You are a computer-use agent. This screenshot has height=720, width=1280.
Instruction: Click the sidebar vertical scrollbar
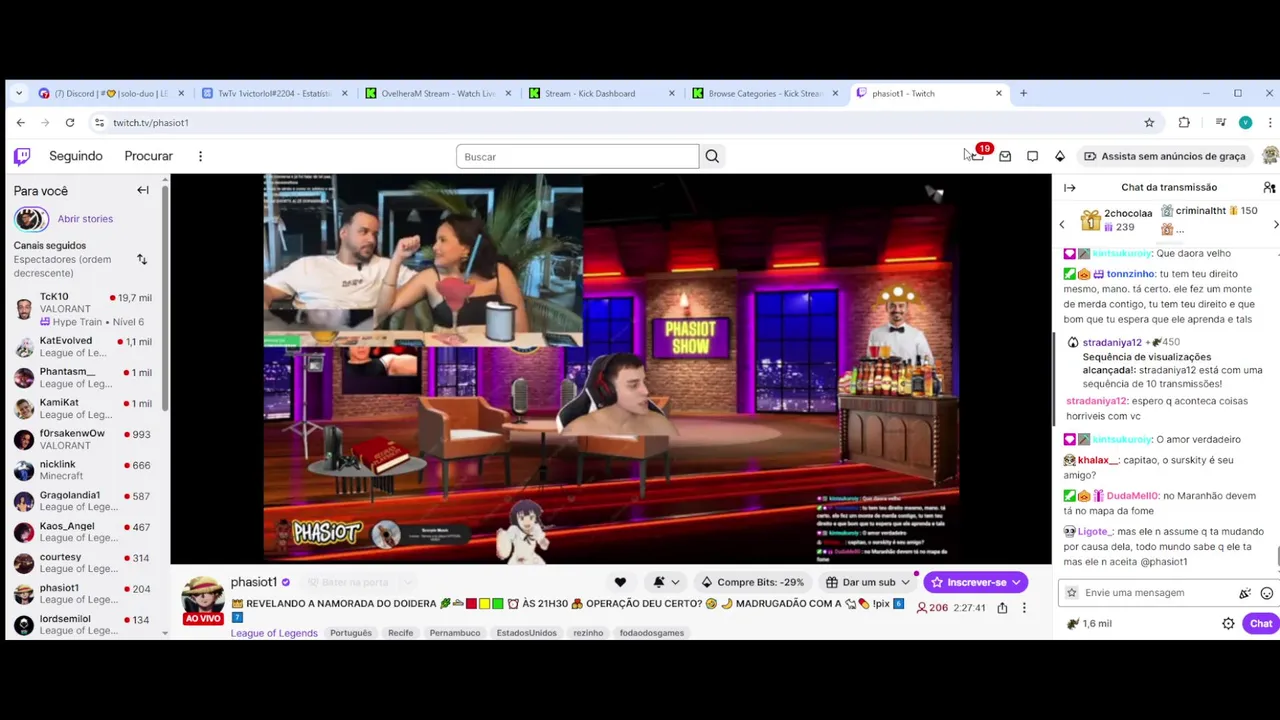tap(165, 300)
